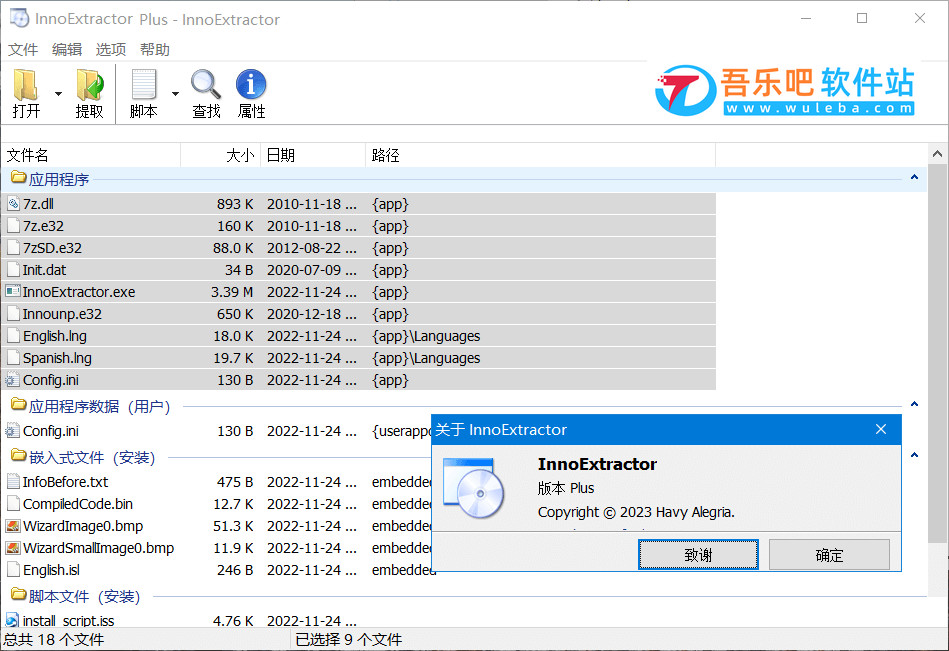Click the 确定 (OK) button
This screenshot has width=949, height=651.
tap(829, 555)
